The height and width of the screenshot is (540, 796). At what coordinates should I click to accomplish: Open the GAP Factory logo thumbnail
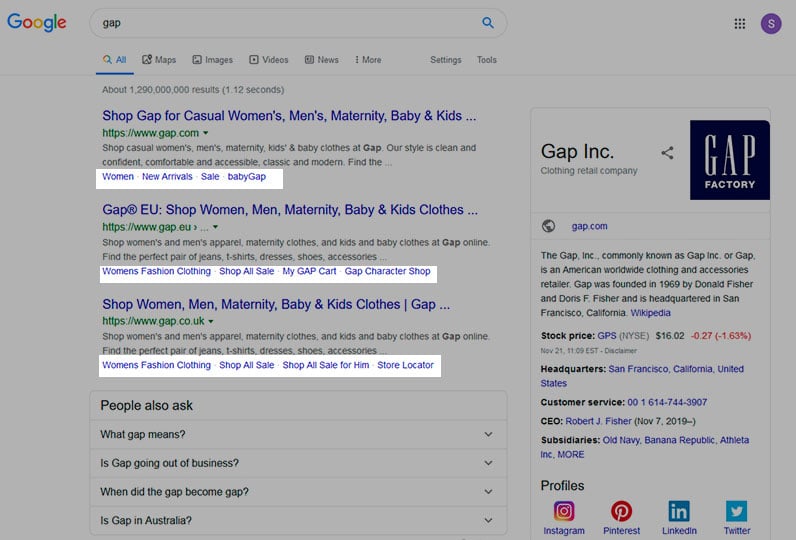729,160
